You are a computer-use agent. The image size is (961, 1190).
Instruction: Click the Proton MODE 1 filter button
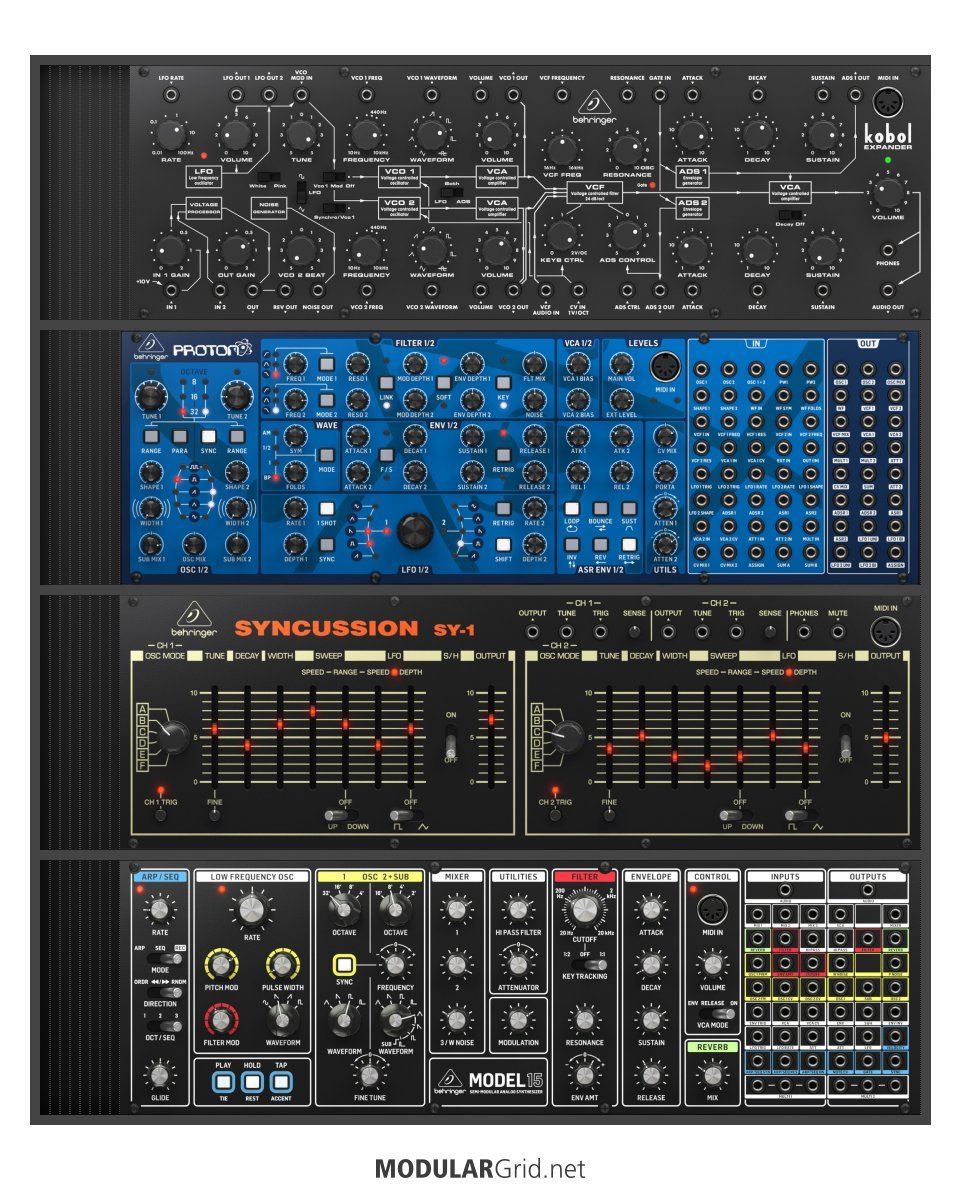point(326,364)
